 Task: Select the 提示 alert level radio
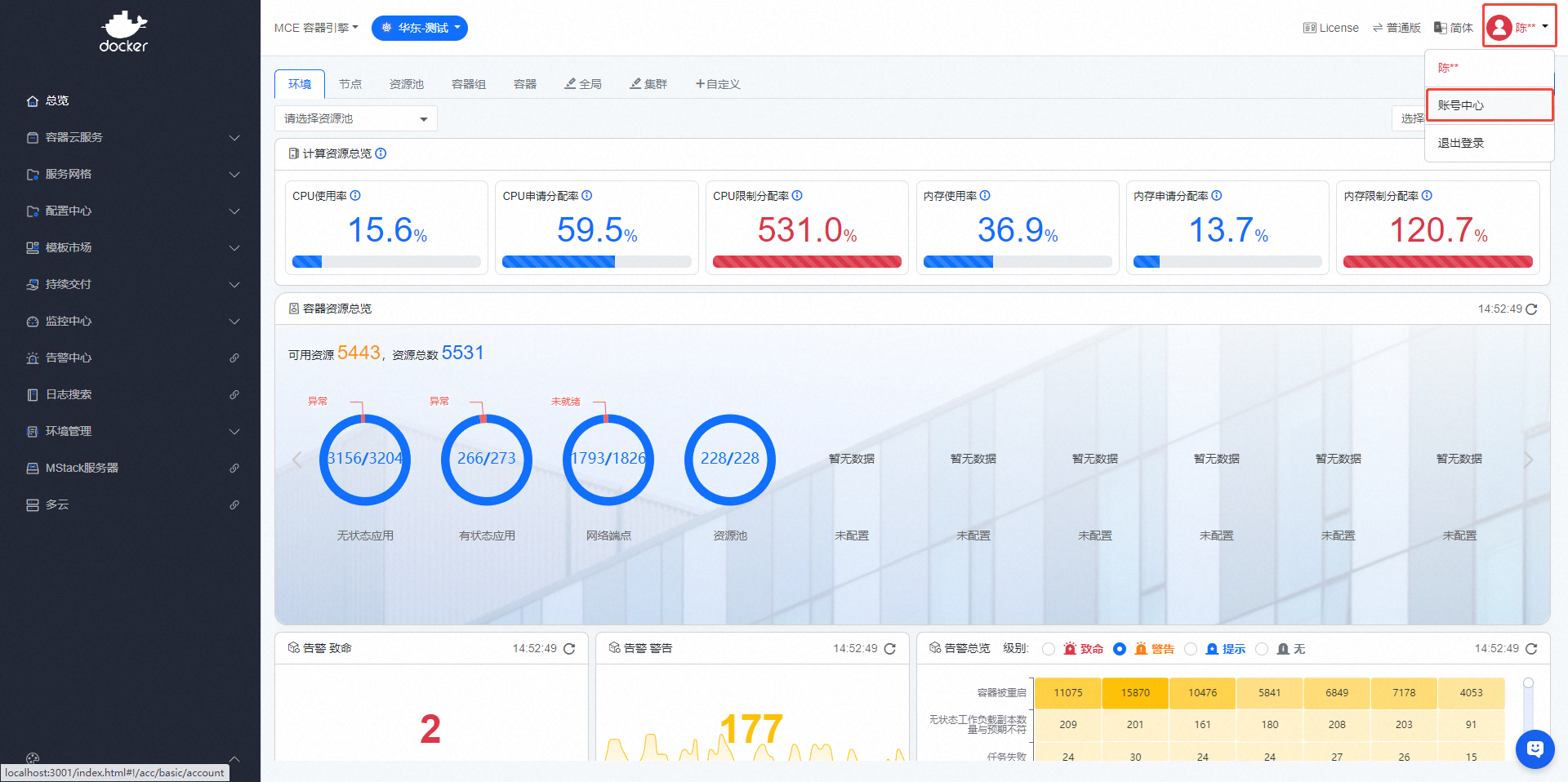pyautogui.click(x=1191, y=649)
